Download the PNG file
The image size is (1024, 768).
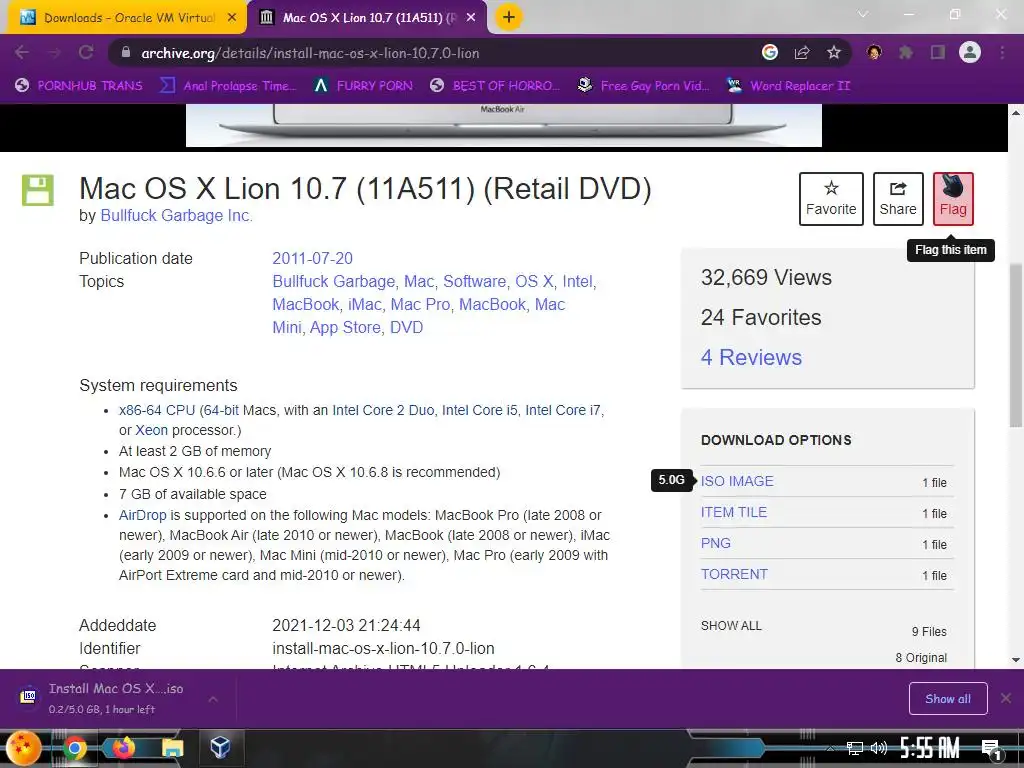[716, 543]
